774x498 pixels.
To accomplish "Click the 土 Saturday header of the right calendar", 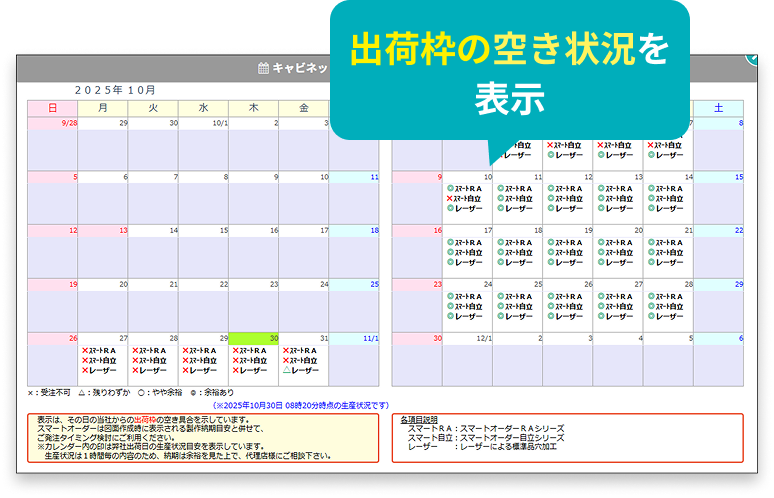I will pyautogui.click(x=719, y=108).
